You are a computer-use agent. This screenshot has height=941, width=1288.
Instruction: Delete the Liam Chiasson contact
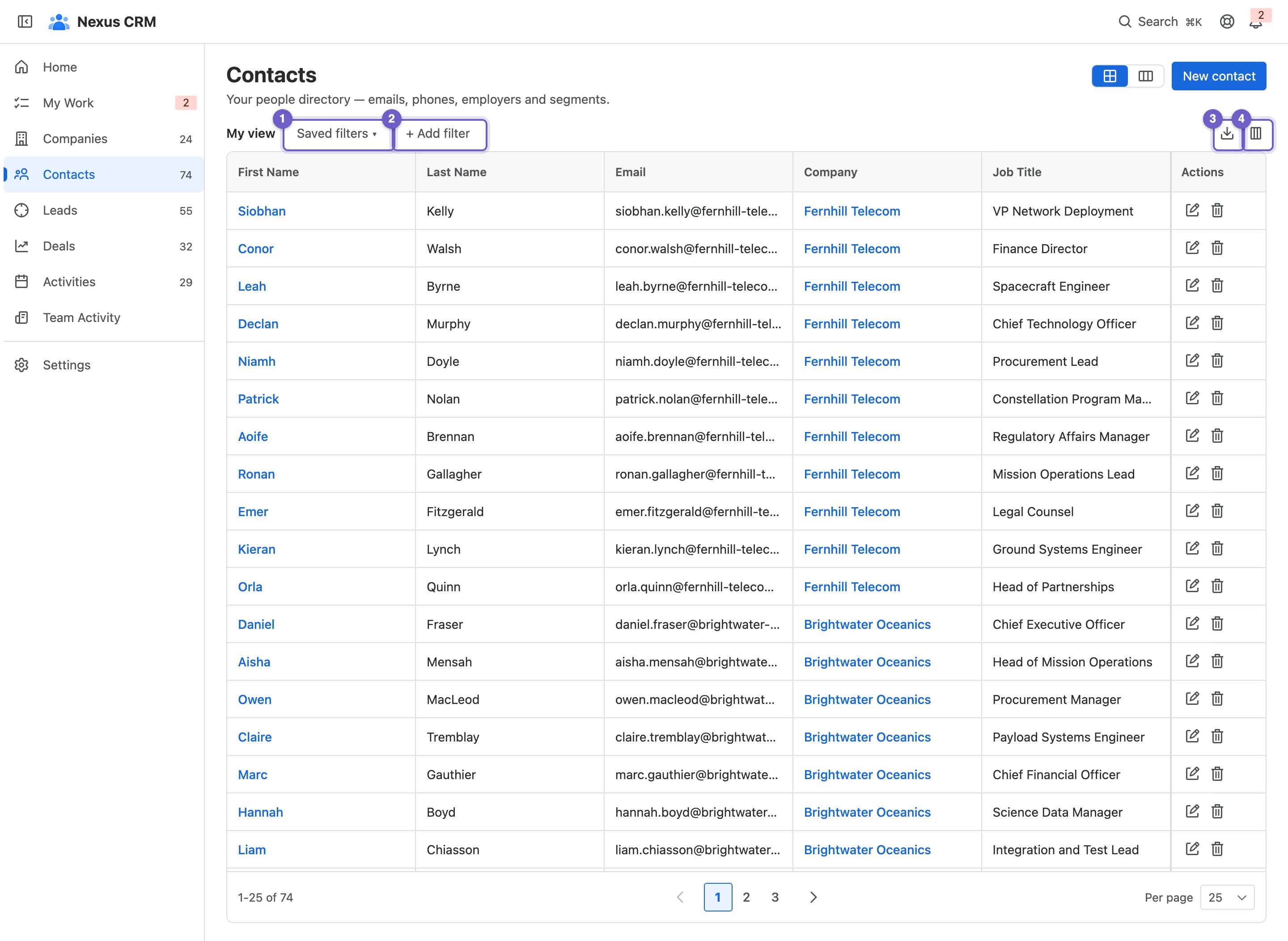coord(1217,849)
